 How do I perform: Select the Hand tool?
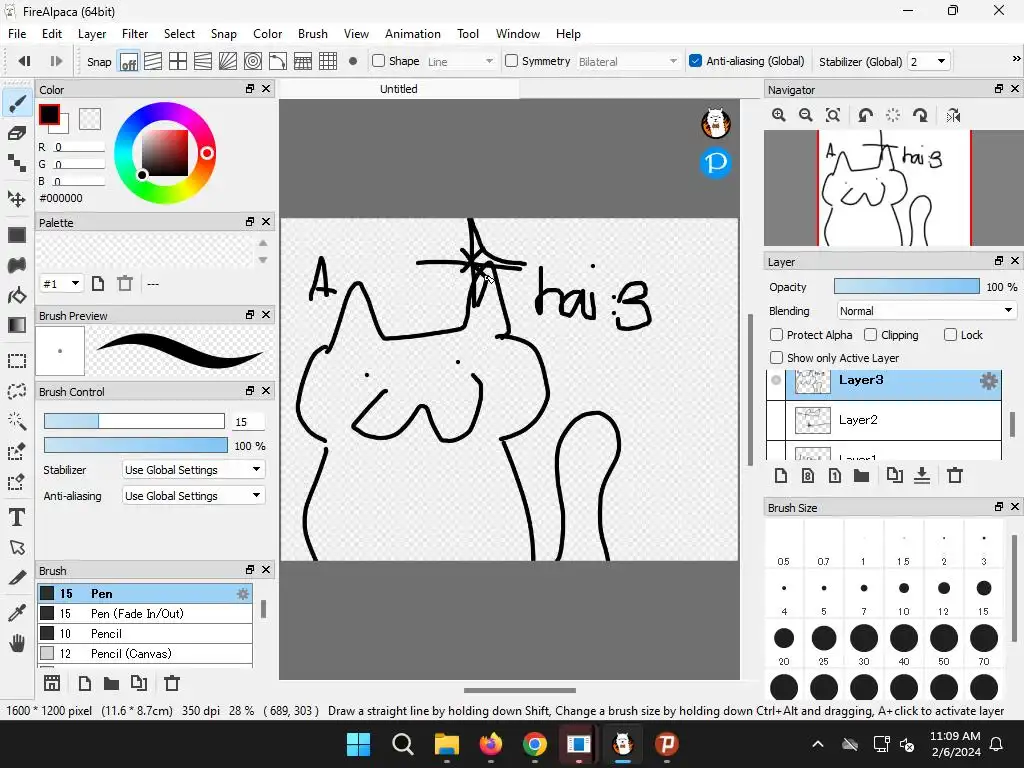tap(17, 644)
